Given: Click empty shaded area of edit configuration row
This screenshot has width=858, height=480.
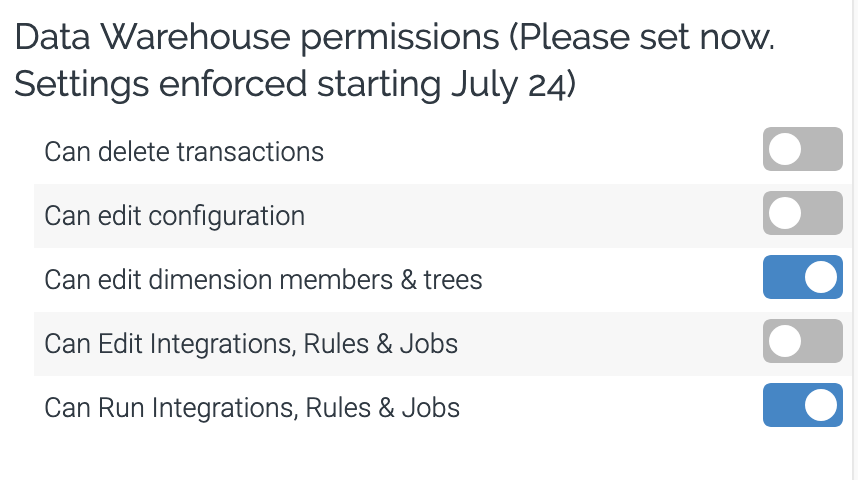Looking at the screenshot, I should click(530, 215).
